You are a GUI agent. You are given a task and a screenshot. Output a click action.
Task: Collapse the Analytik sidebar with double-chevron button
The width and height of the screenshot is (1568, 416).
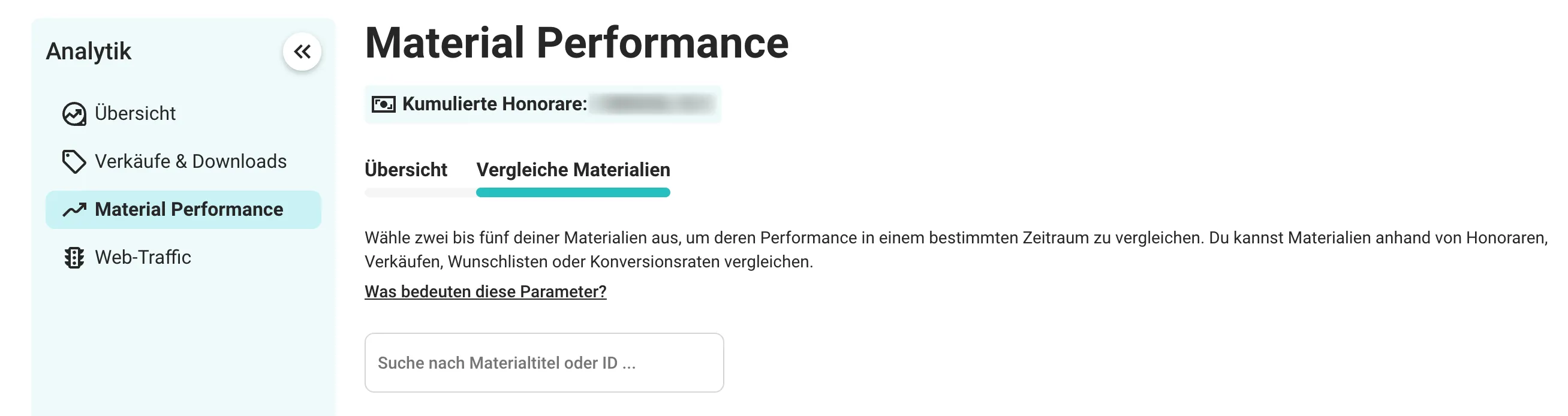302,52
